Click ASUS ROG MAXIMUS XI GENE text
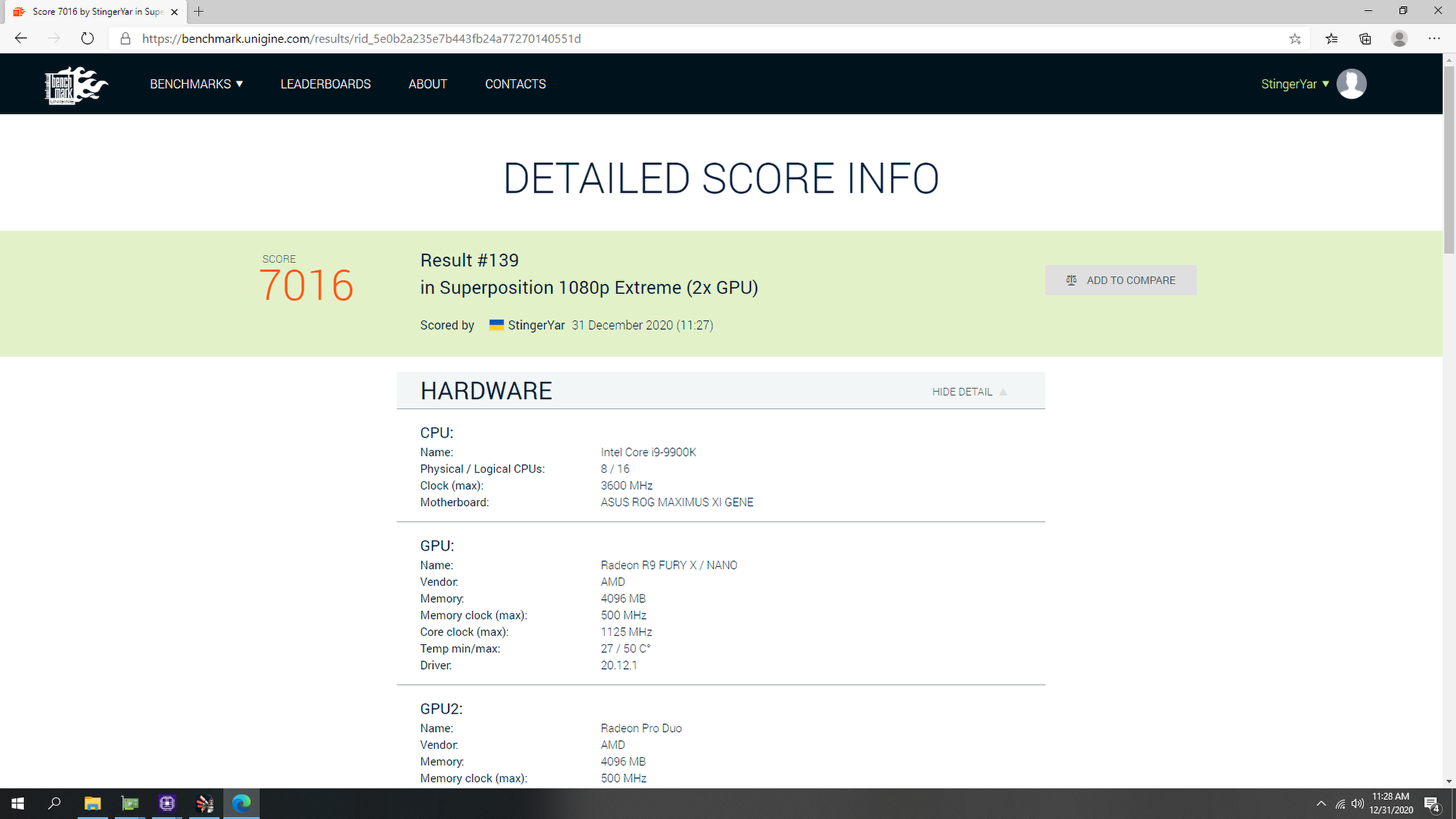 [x=677, y=503]
